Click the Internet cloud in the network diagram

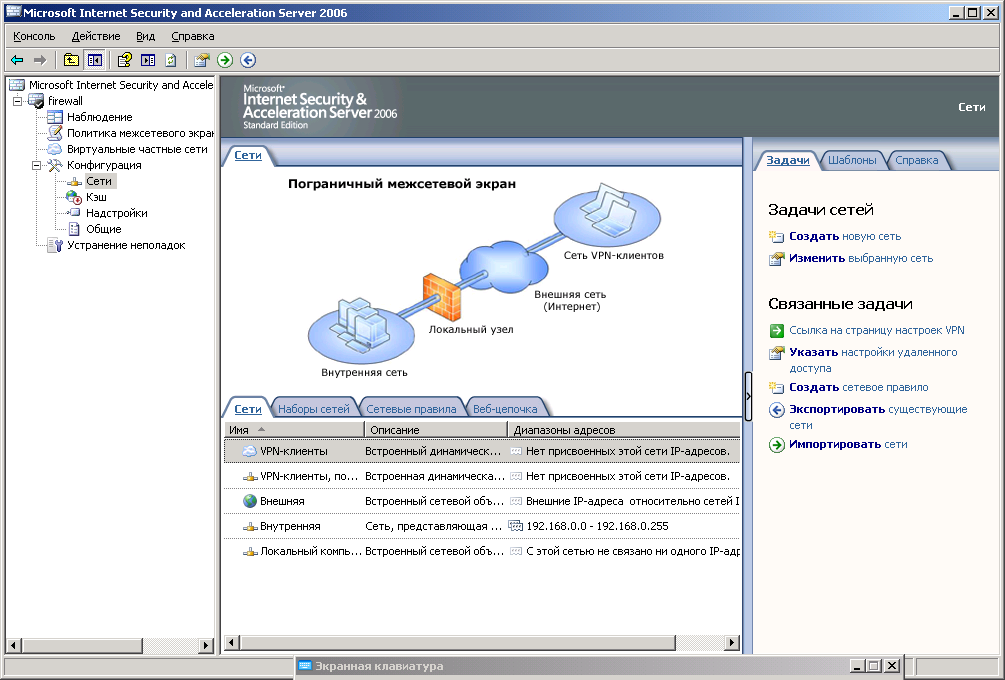[505, 262]
